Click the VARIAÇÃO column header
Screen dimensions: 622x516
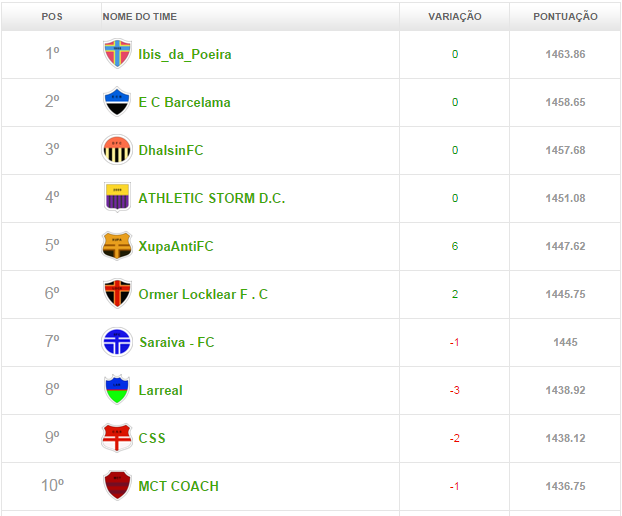[x=455, y=17]
